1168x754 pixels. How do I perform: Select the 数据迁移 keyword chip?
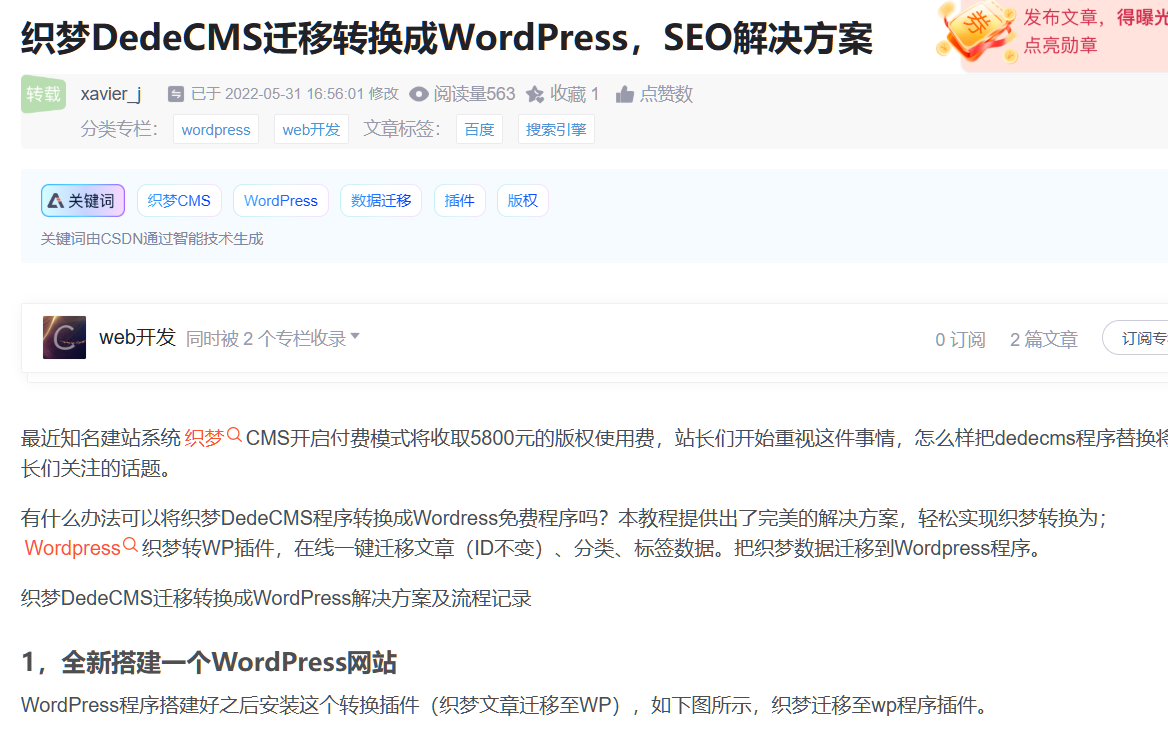click(381, 200)
